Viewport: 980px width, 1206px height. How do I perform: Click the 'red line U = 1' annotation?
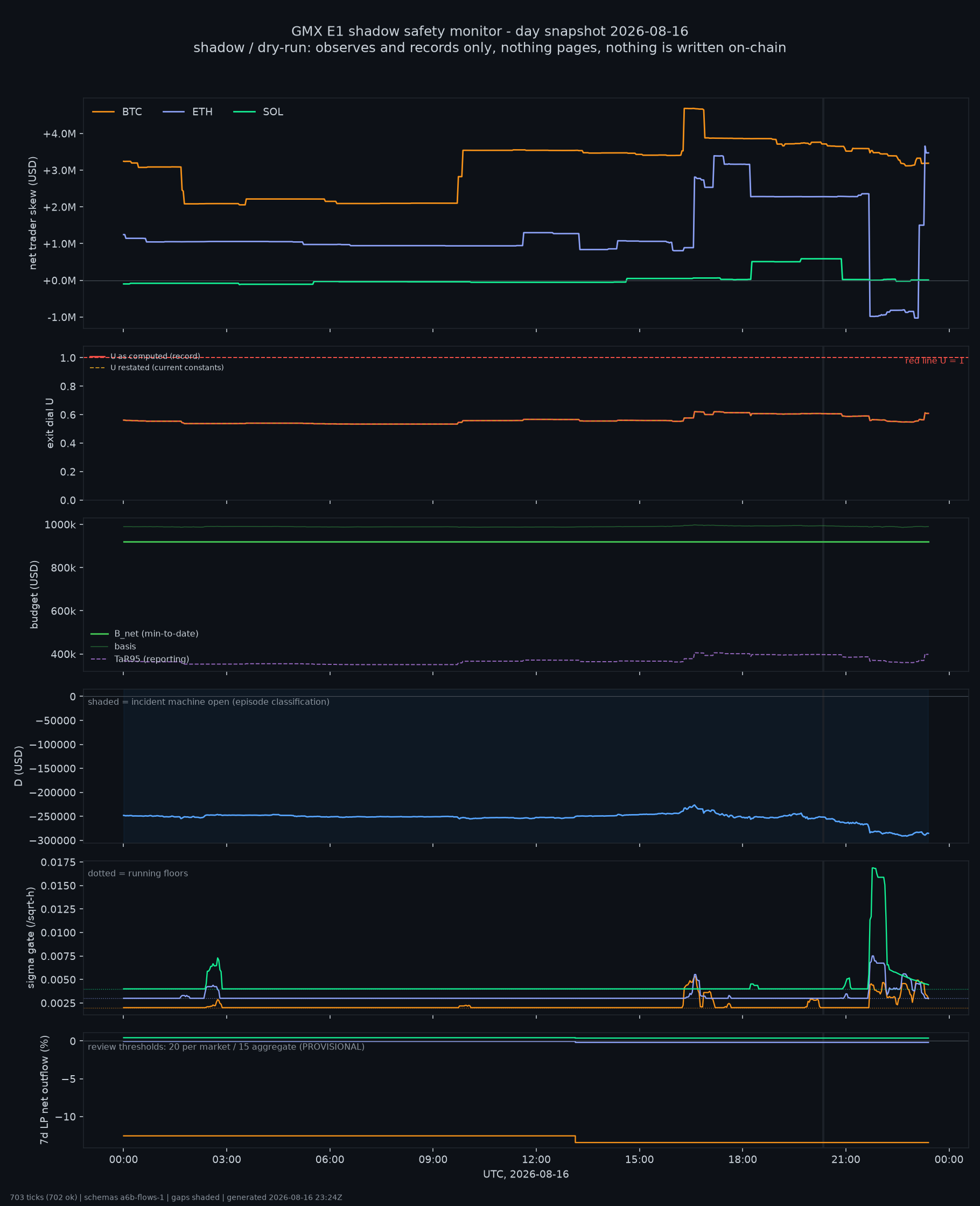coord(934,361)
